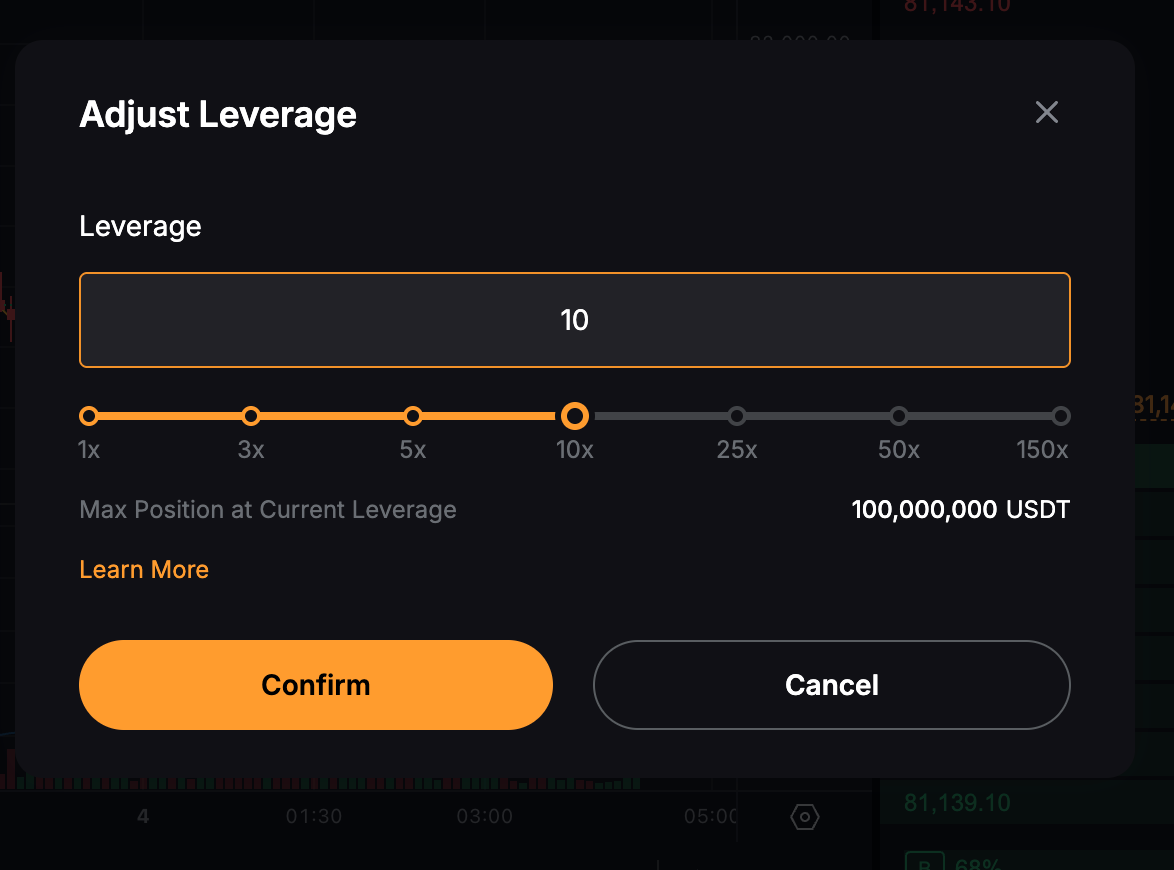Open the Learn More link
The width and height of the screenshot is (1174, 870).
tap(144, 569)
